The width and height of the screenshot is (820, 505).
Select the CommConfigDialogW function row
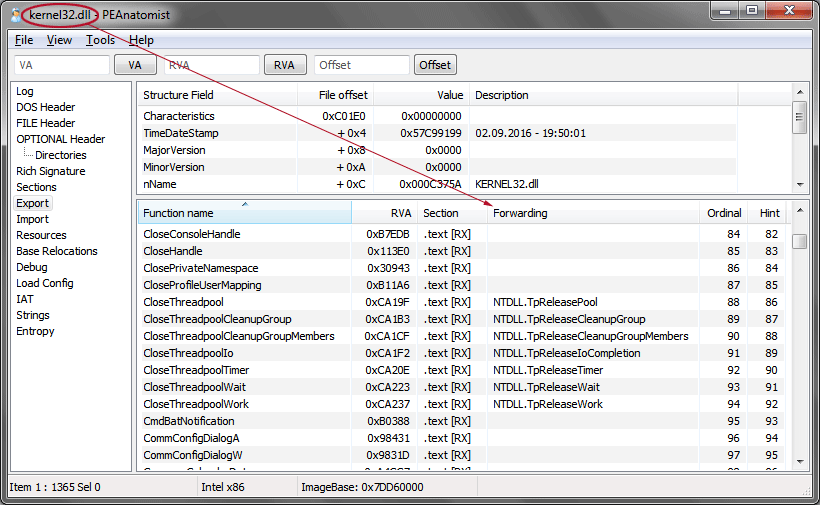pos(461,455)
